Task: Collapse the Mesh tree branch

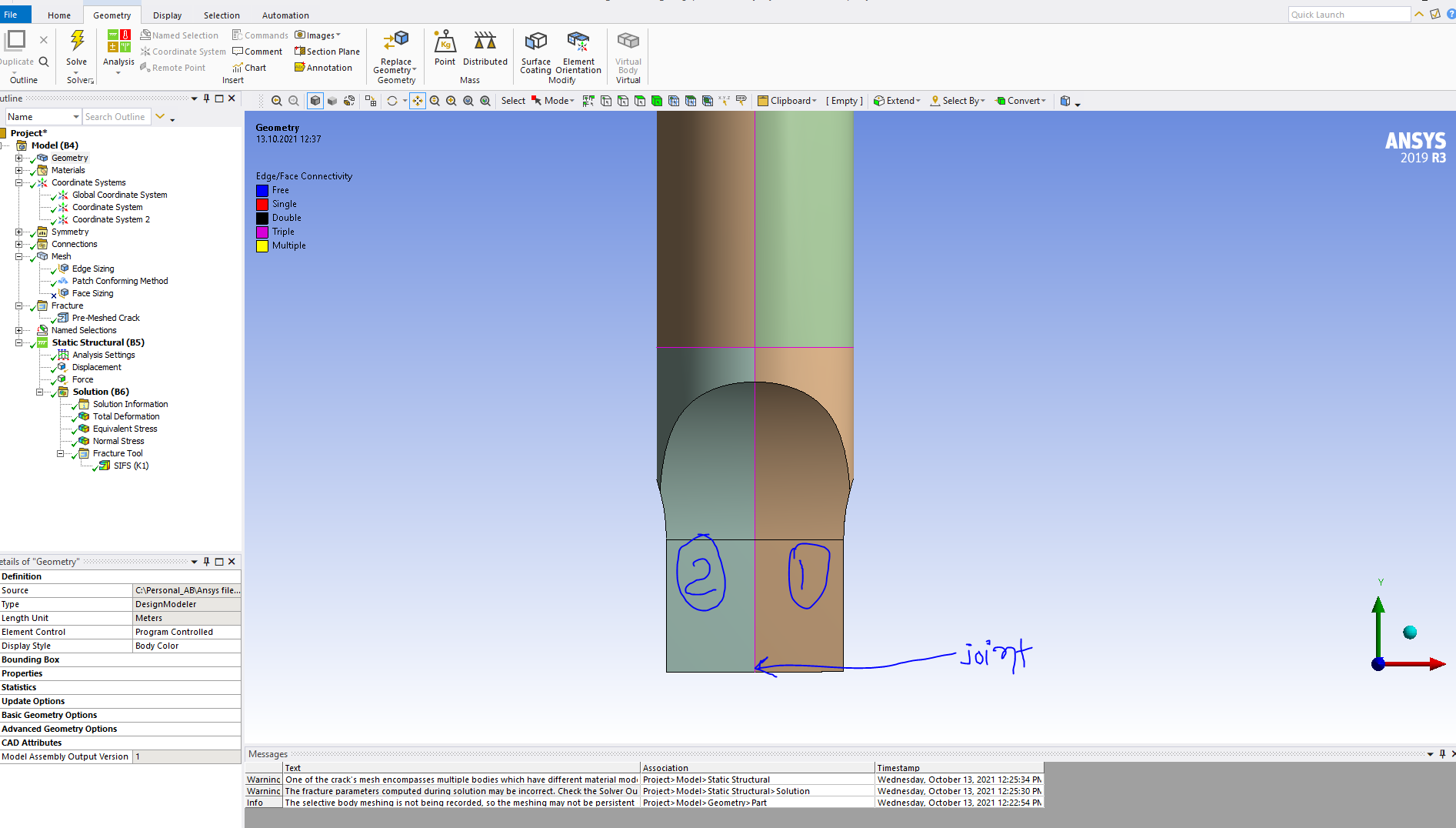Action: pos(18,256)
